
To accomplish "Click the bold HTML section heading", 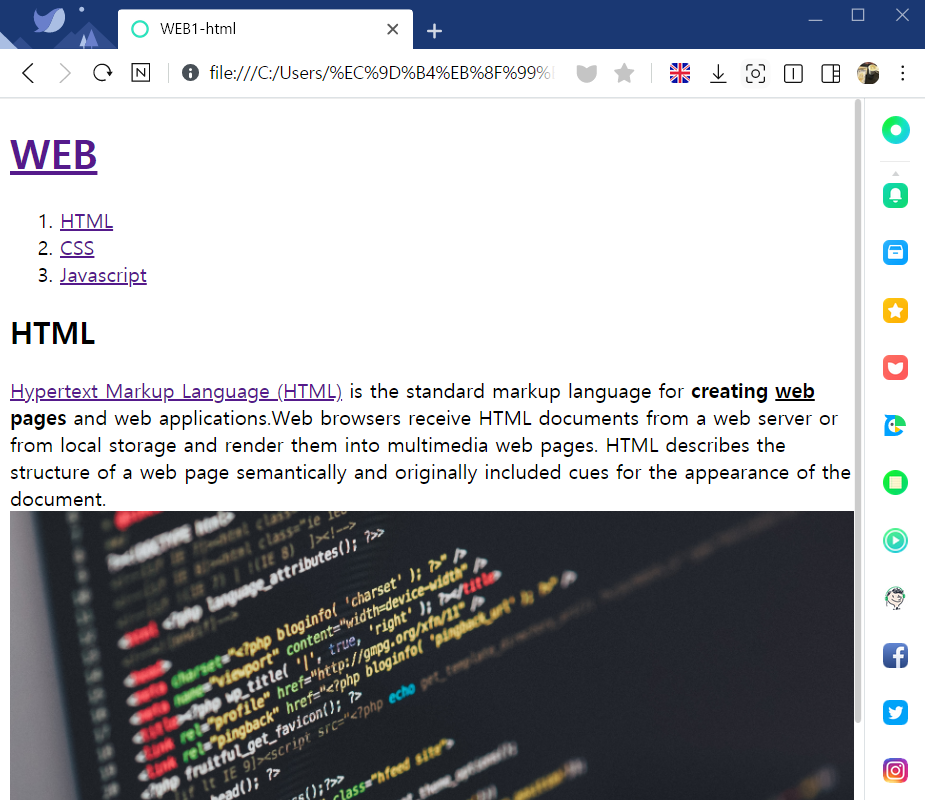I will 53,333.
